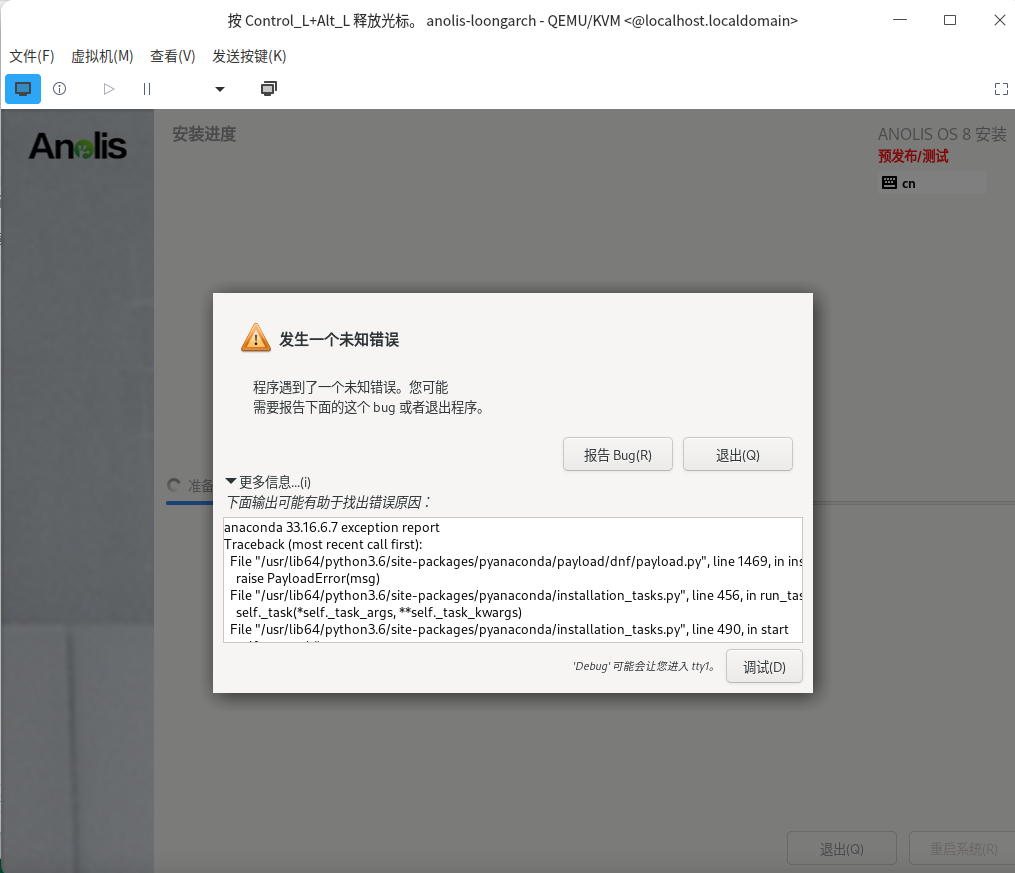Image resolution: width=1015 pixels, height=873 pixels.
Task: Open the 查看(V) menu
Action: coord(172,56)
